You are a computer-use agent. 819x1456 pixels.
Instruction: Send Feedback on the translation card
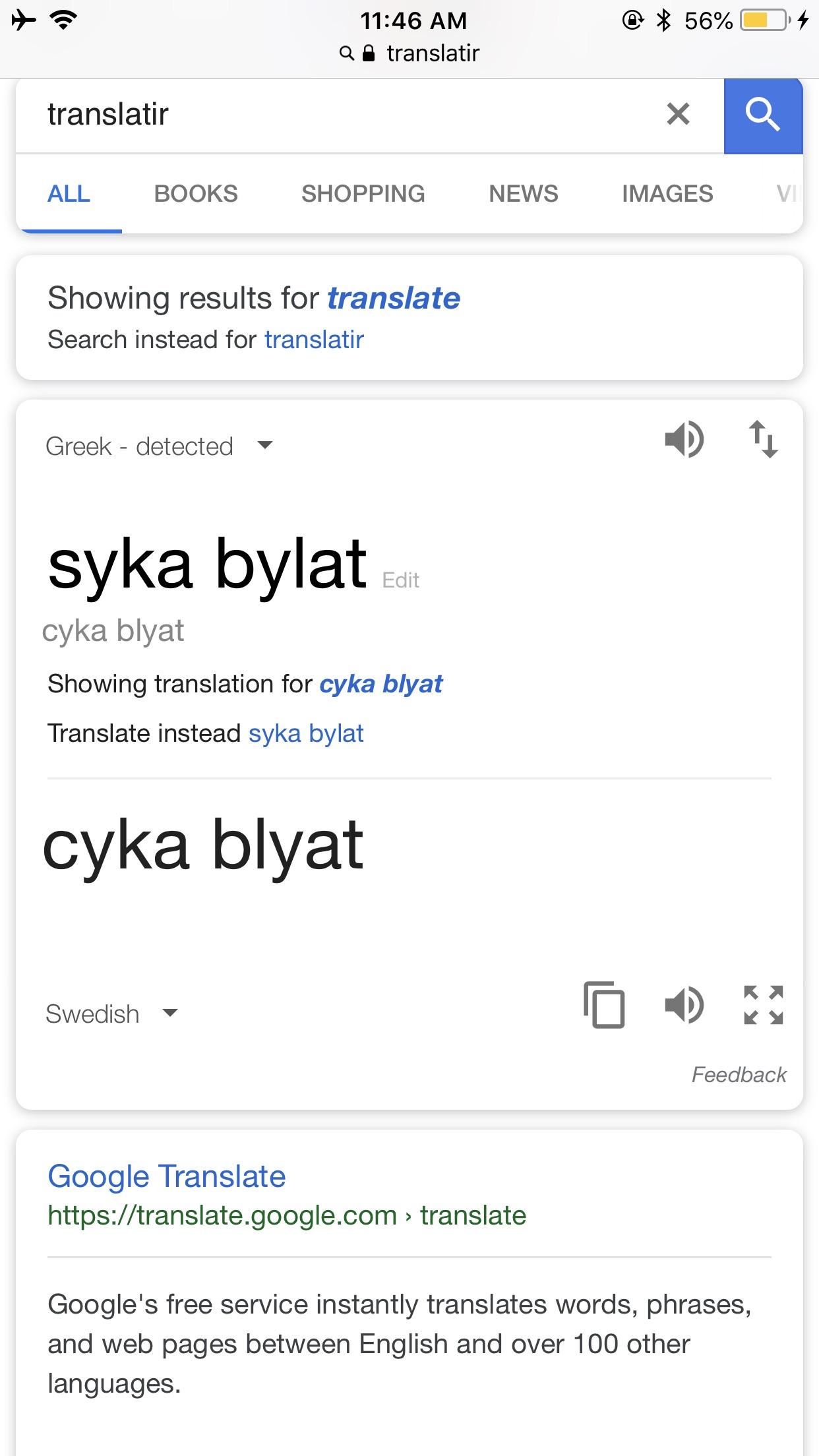pyautogui.click(x=739, y=1075)
